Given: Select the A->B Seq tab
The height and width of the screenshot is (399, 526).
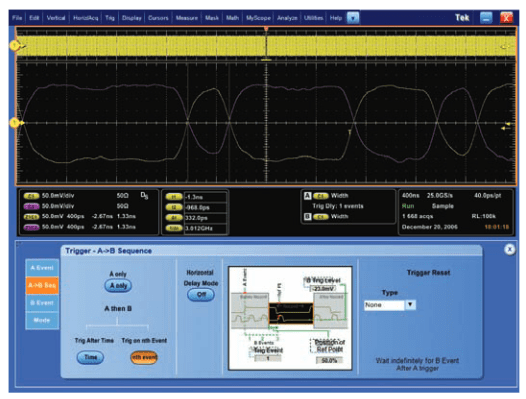Looking at the screenshot, I should click(42, 285).
